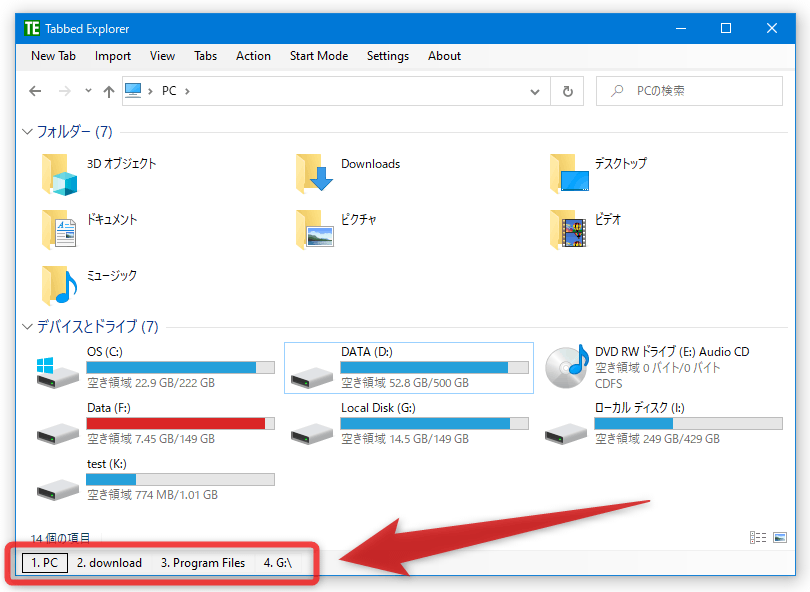Minimize the Tabbed Explorer window
The height and width of the screenshot is (592, 810).
[x=681, y=28]
